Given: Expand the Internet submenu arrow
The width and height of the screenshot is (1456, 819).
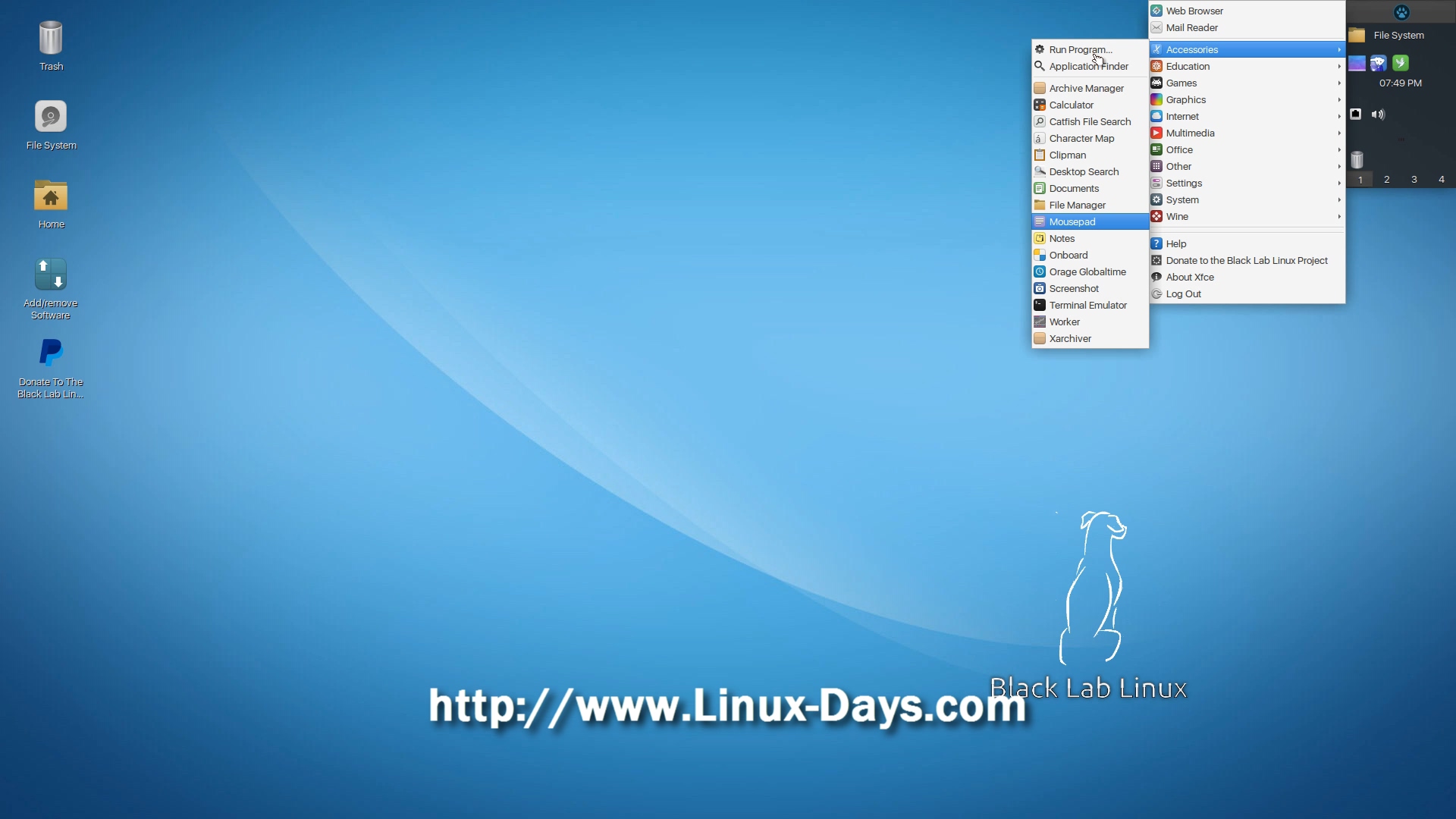Looking at the screenshot, I should pos(1339,117).
